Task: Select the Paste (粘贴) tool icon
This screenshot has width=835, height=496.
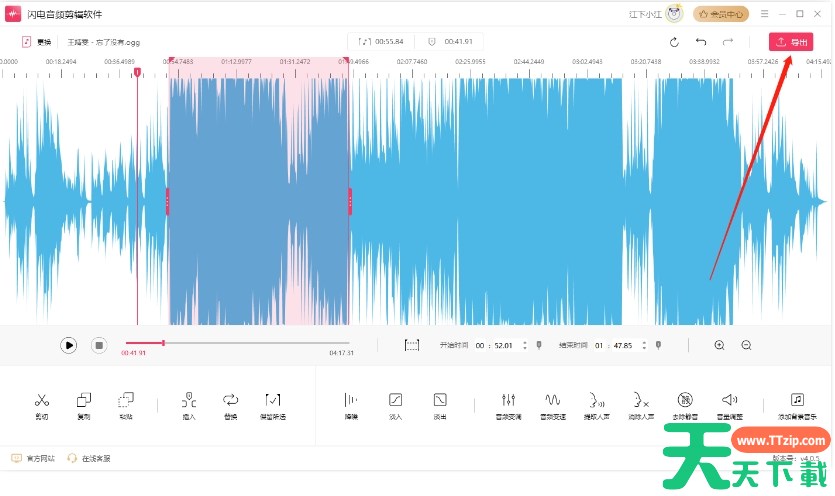Action: click(126, 400)
